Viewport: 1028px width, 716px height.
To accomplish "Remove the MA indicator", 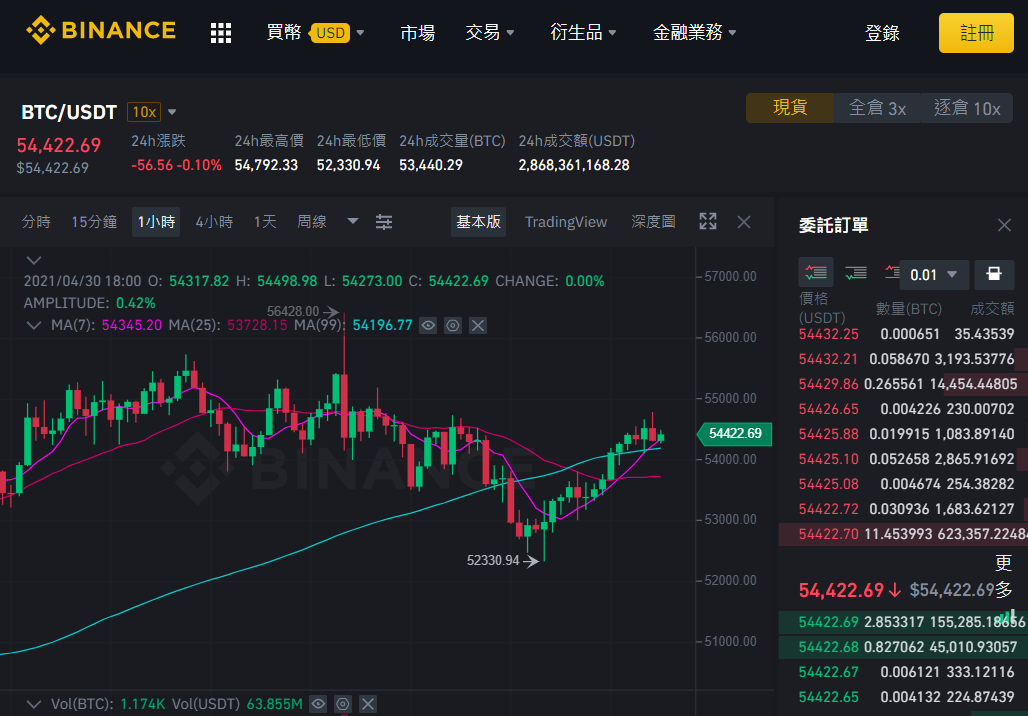I will [x=478, y=325].
